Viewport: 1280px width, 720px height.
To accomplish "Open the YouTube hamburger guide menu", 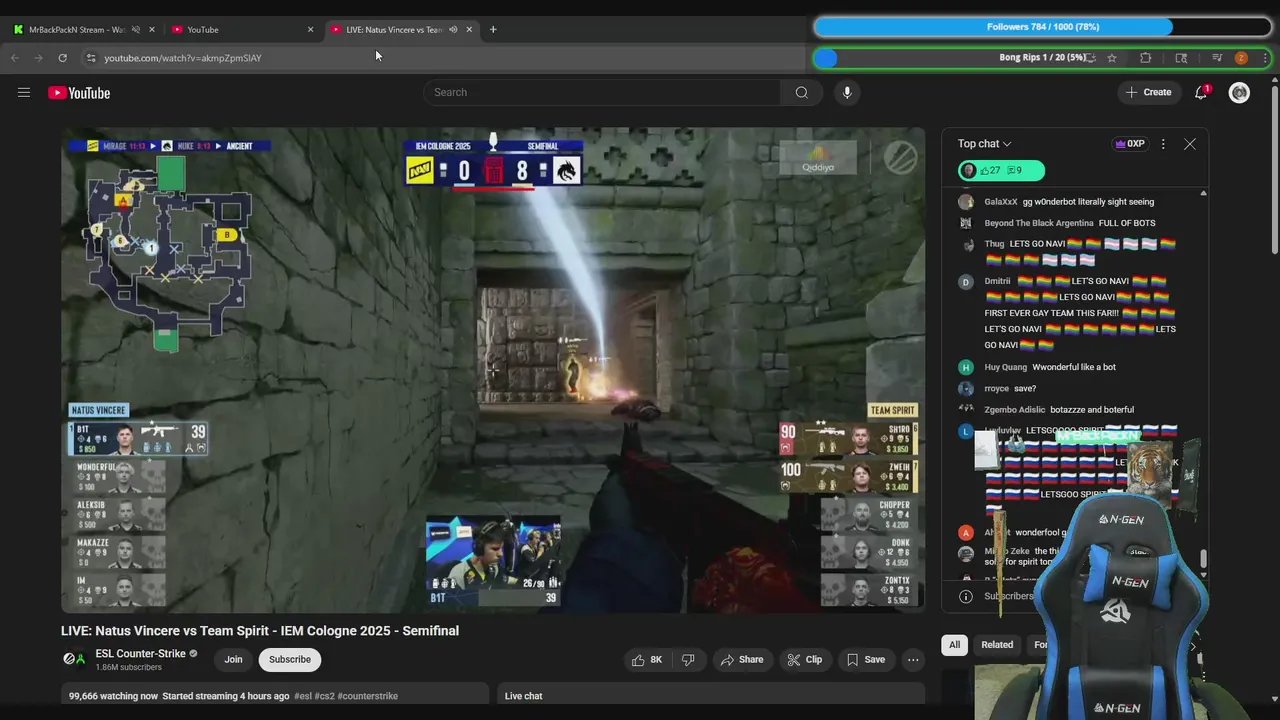I will click(24, 93).
